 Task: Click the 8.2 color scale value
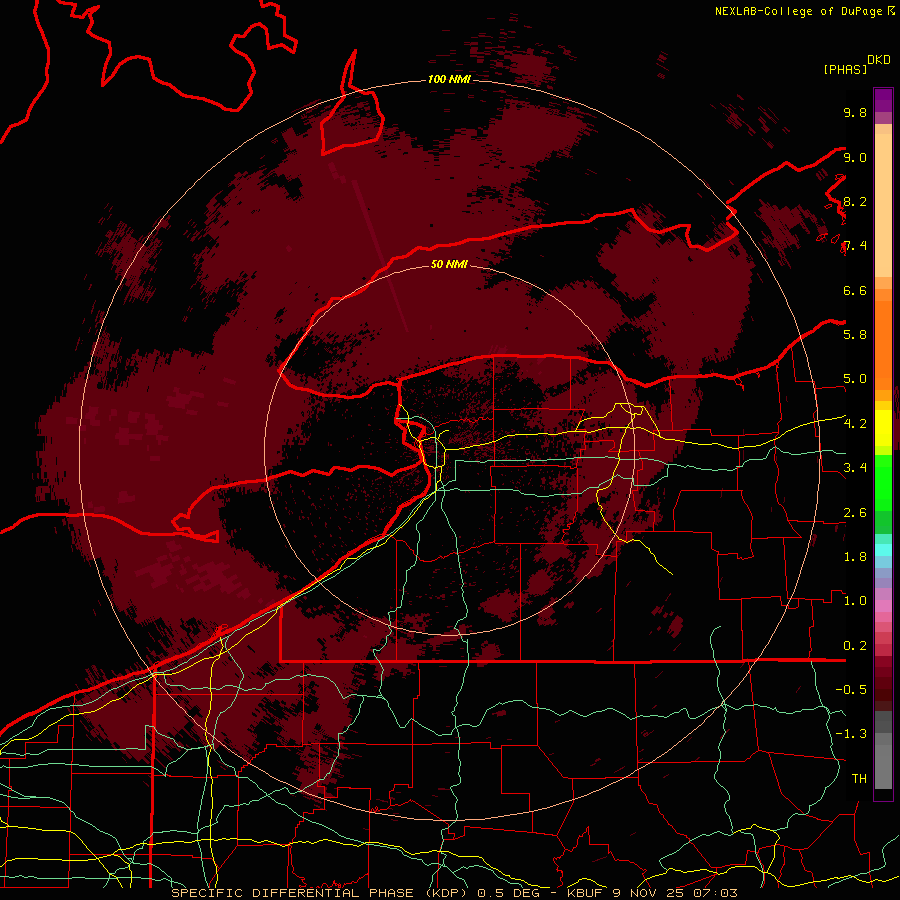(x=855, y=201)
